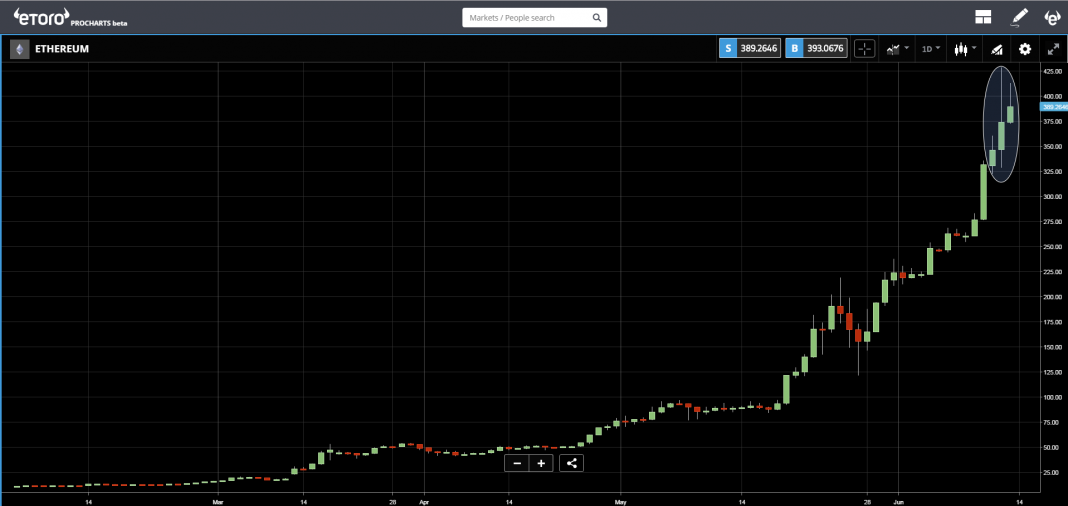Zoom in with the plus button
Screen dimensions: 1068x506
click(x=541, y=463)
